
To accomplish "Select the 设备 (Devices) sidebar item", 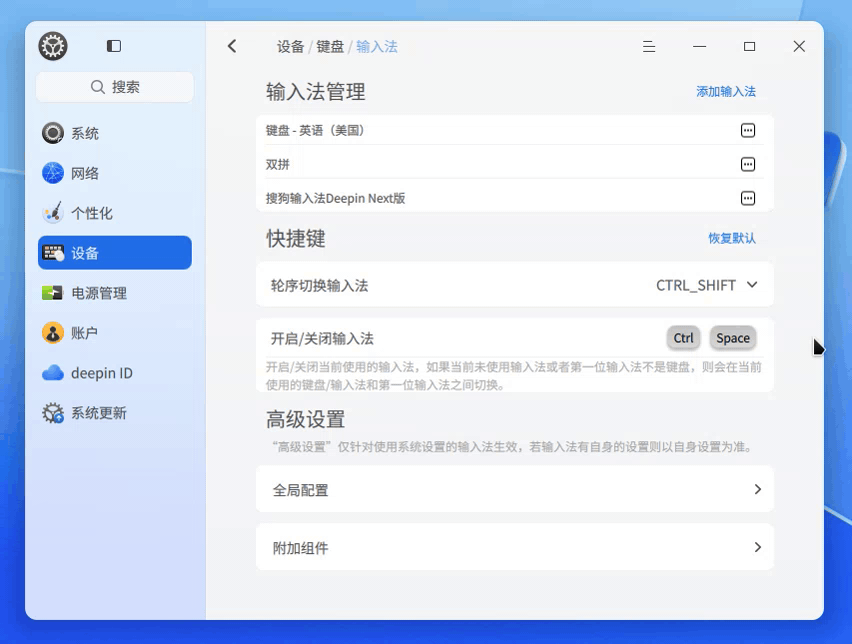I will pos(115,253).
